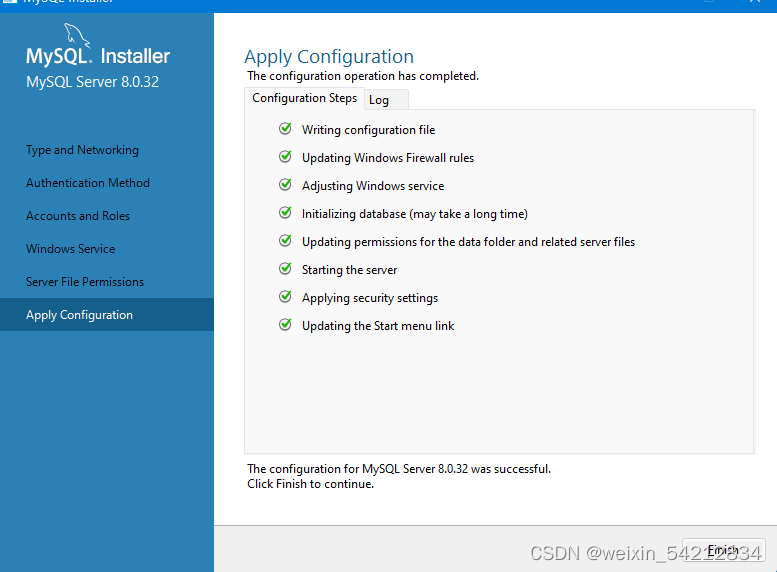Click 'Updating Windows Firewall rules' step text
This screenshot has height=572, width=777.
388,158
